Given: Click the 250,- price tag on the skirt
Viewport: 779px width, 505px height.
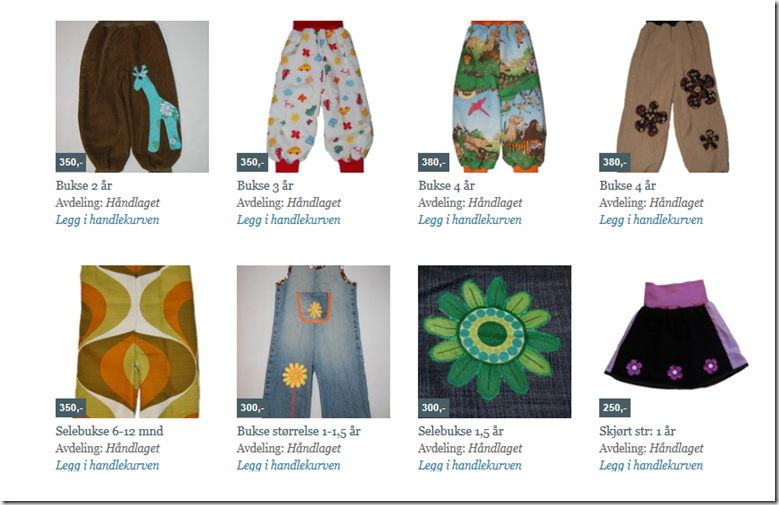Looking at the screenshot, I should (x=615, y=408).
